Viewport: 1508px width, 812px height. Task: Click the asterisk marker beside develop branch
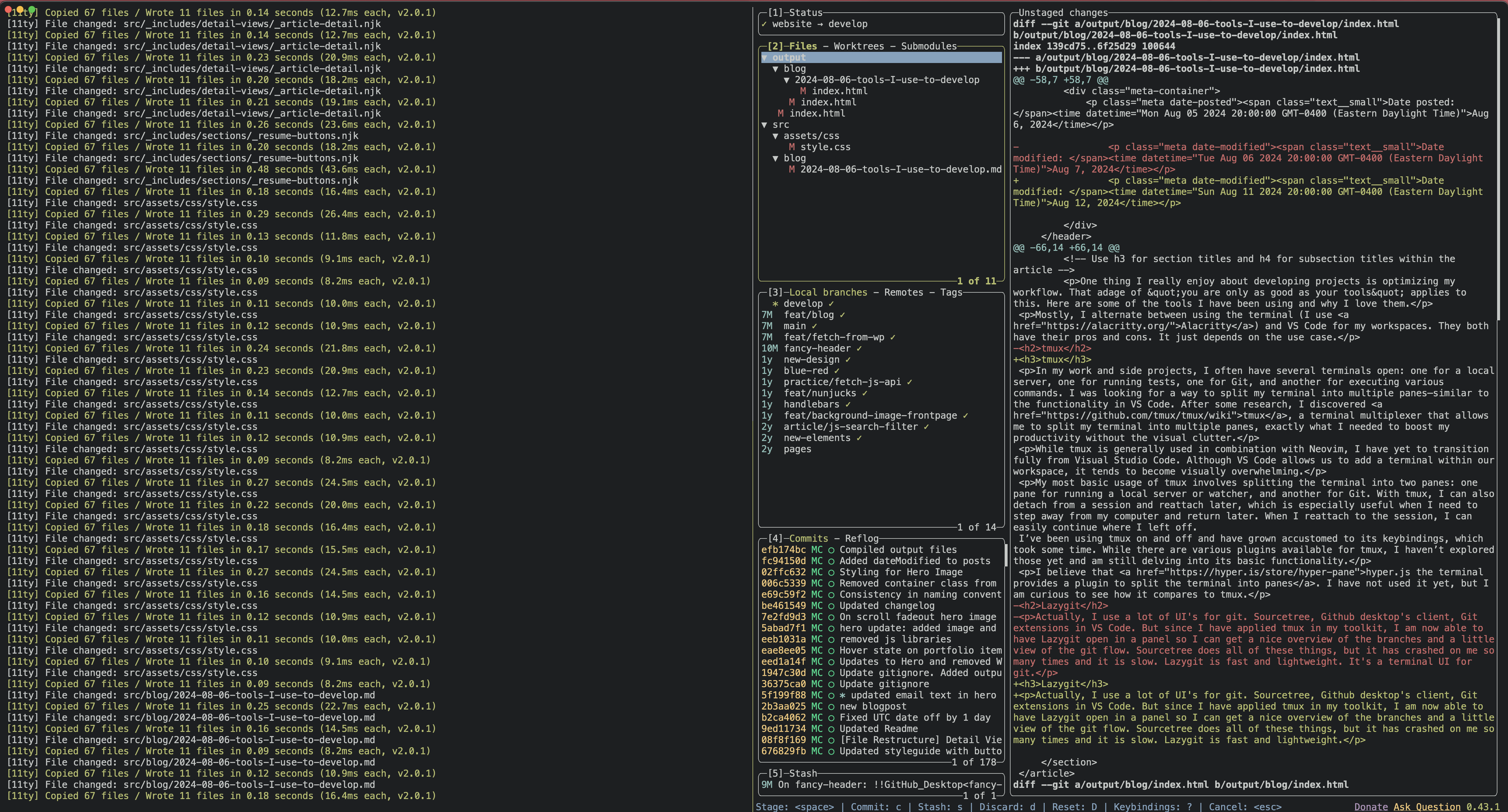(x=775, y=304)
